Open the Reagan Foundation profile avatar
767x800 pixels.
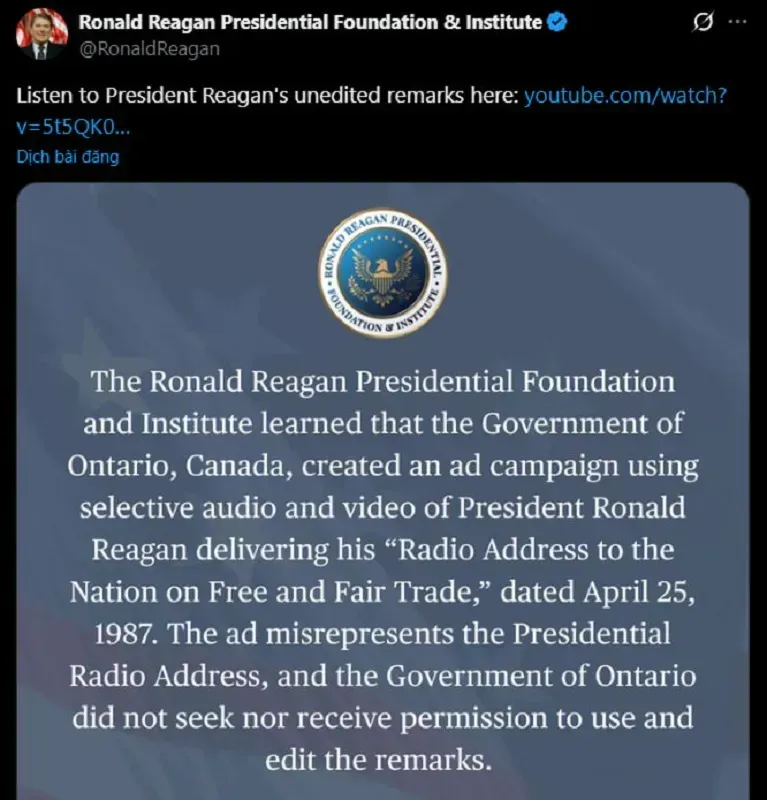pyautogui.click(x=42, y=33)
